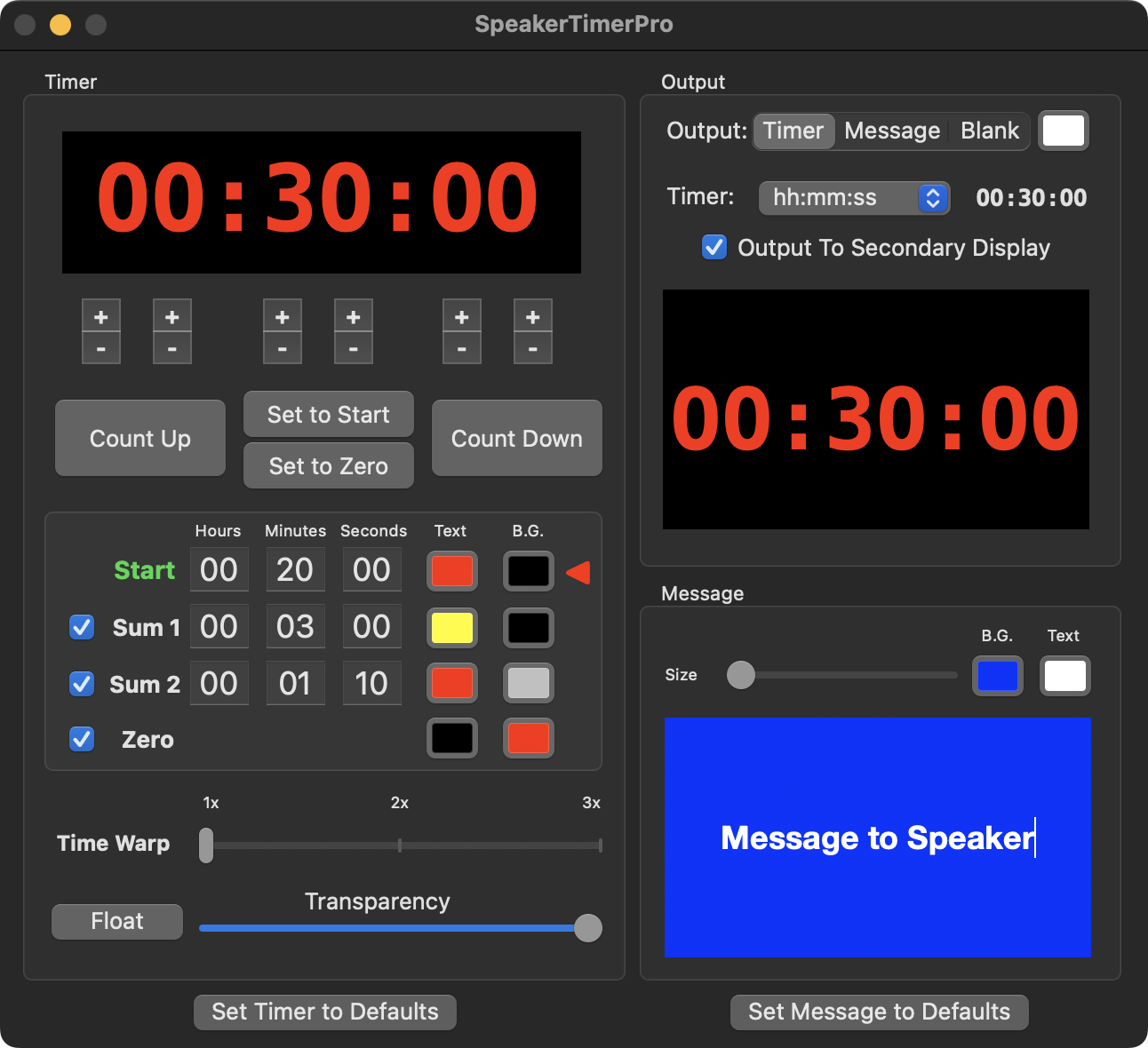
Task: Open the Sum 2 gray B.G. color
Action: tap(529, 683)
